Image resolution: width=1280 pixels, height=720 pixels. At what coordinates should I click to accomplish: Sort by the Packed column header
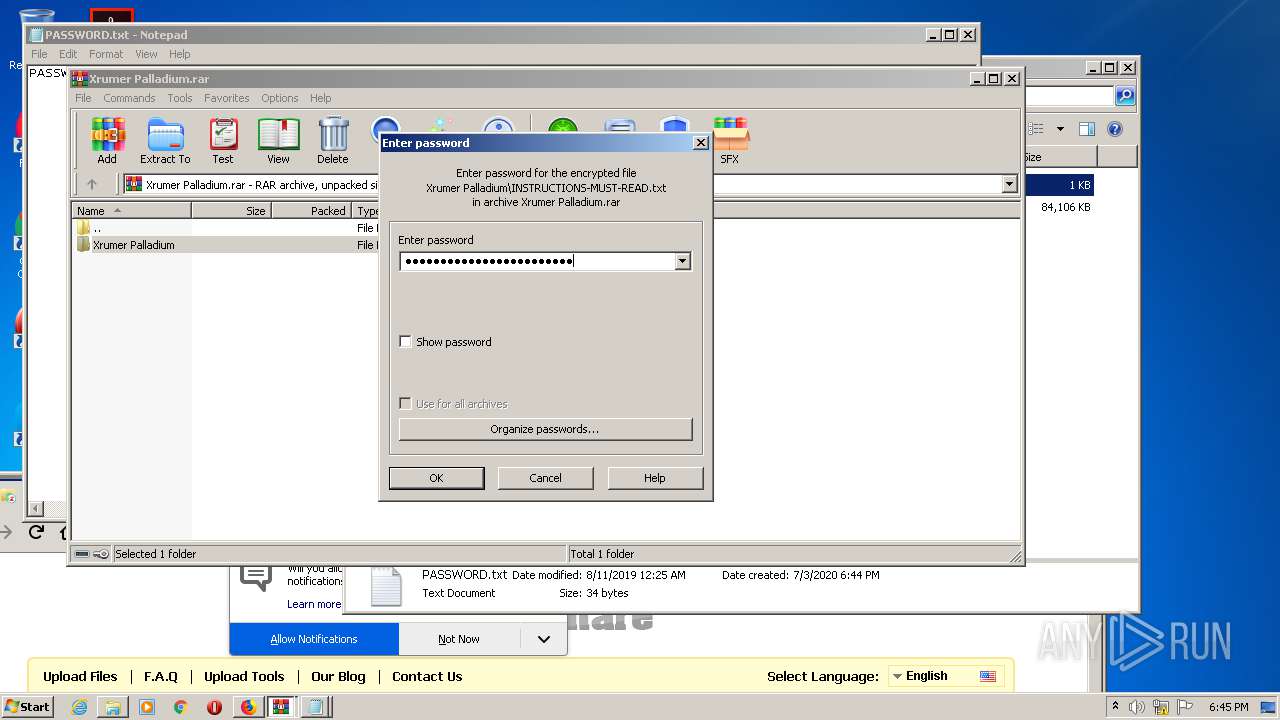[311, 211]
